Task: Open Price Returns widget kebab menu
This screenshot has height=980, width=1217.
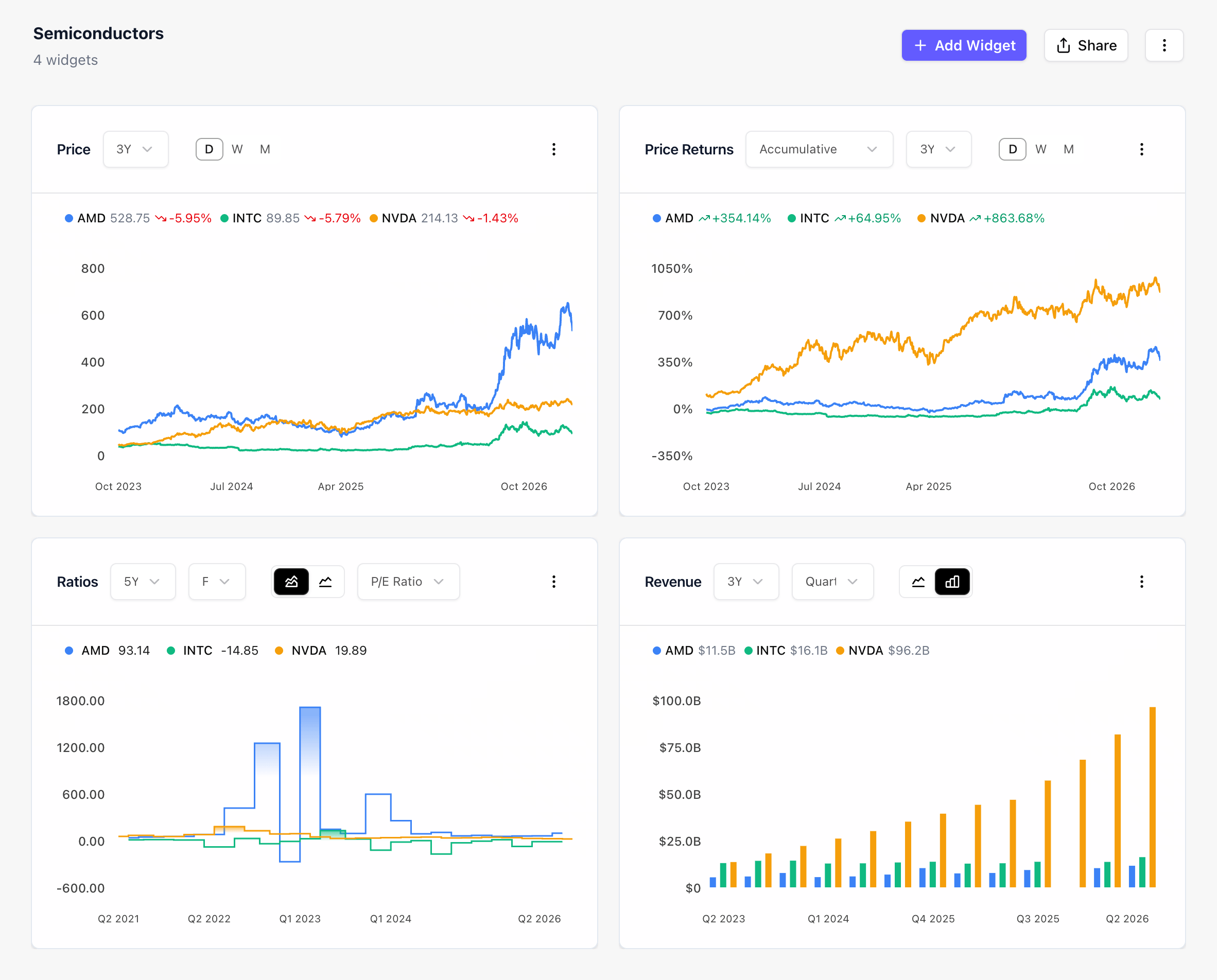Action: click(1141, 149)
